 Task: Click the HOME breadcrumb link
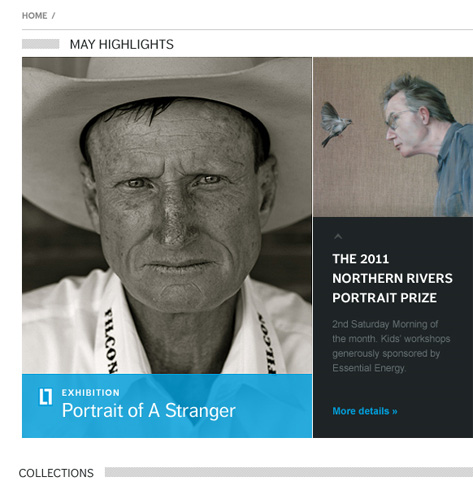[x=34, y=16]
